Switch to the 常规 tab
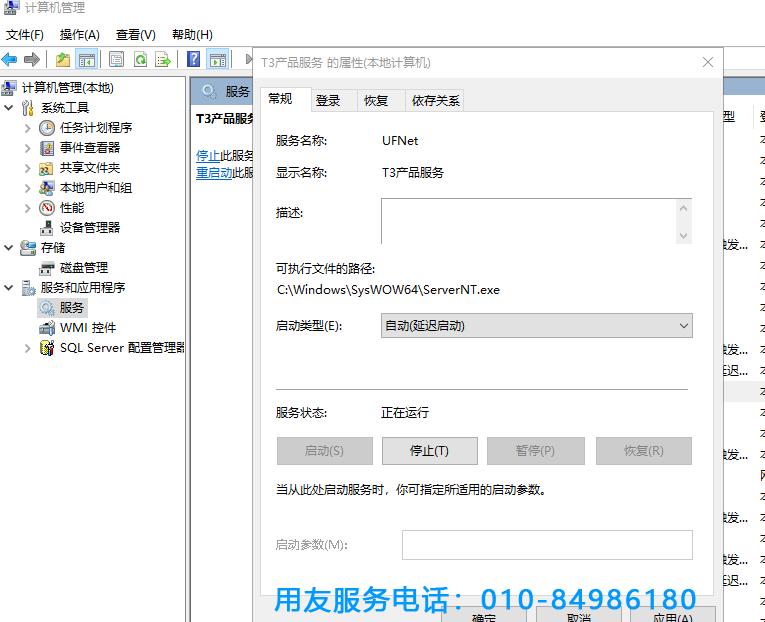 (x=285, y=99)
